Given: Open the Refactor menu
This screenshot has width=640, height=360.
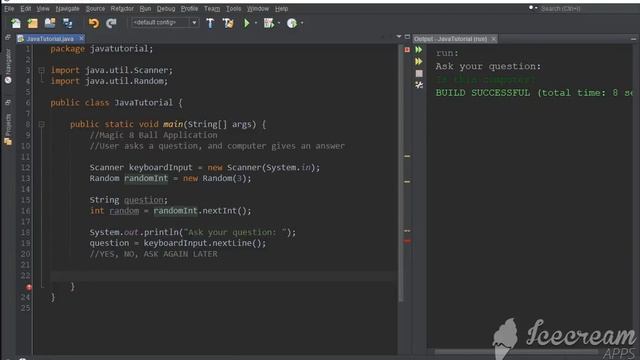Looking at the screenshot, I should coord(122,9).
